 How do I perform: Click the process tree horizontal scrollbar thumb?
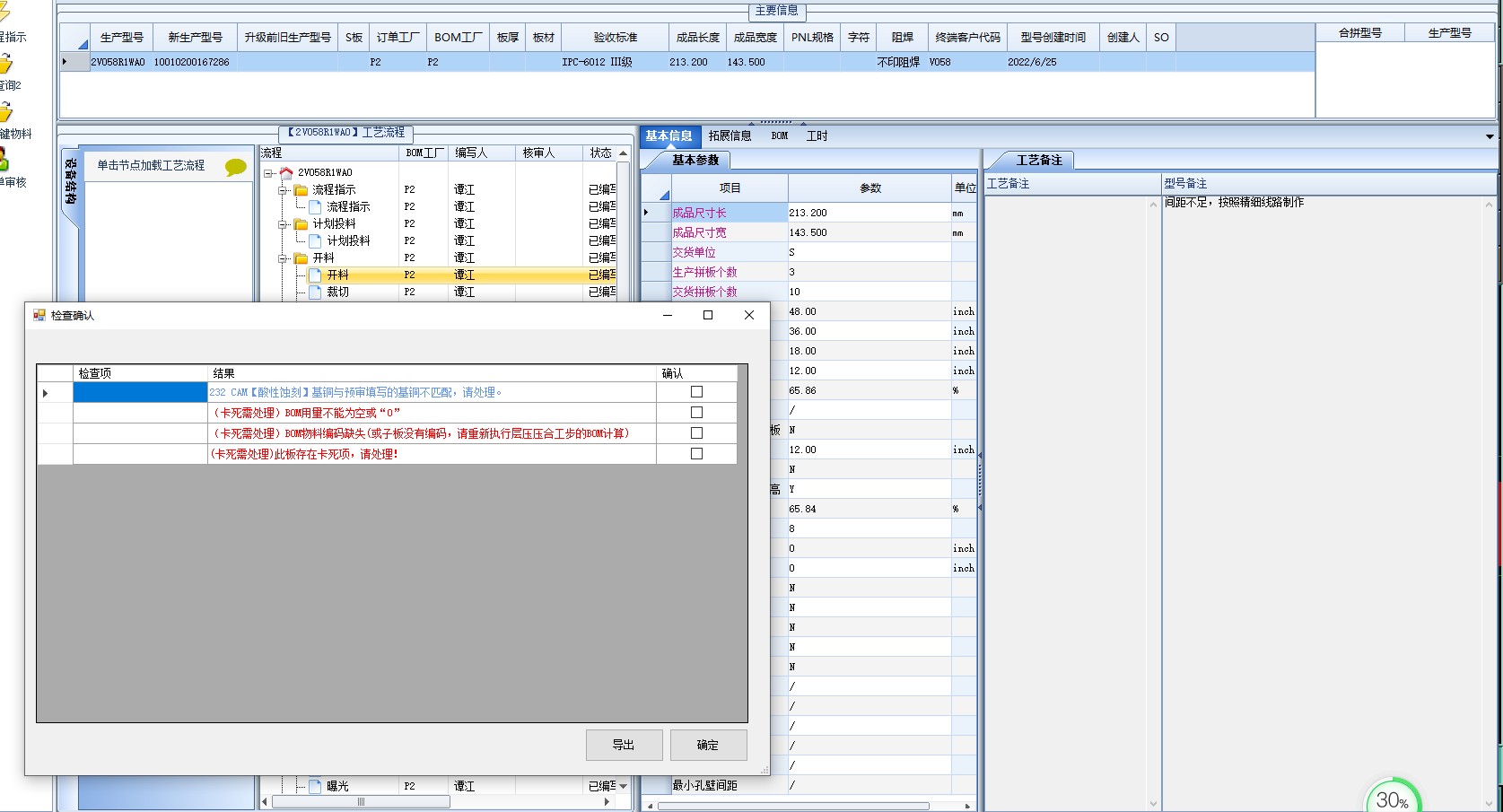pos(361,801)
